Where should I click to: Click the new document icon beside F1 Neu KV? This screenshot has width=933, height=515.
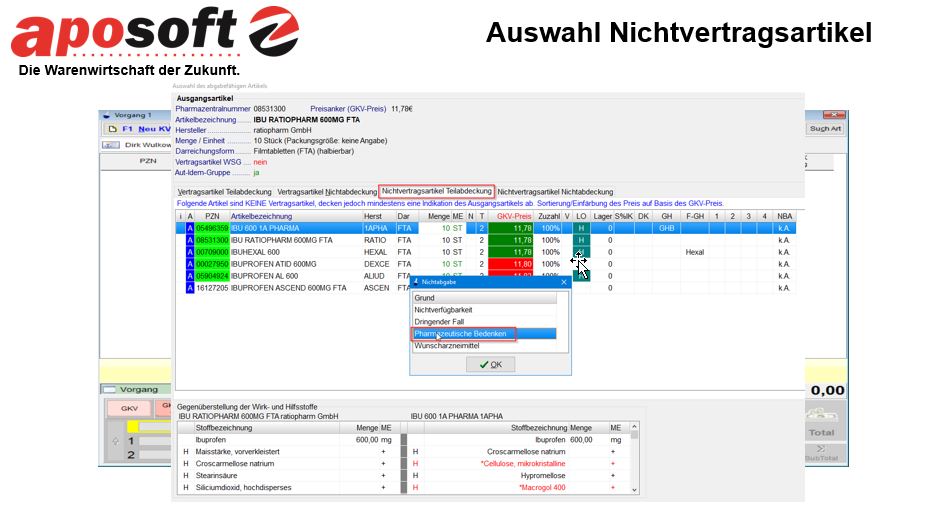(x=111, y=129)
